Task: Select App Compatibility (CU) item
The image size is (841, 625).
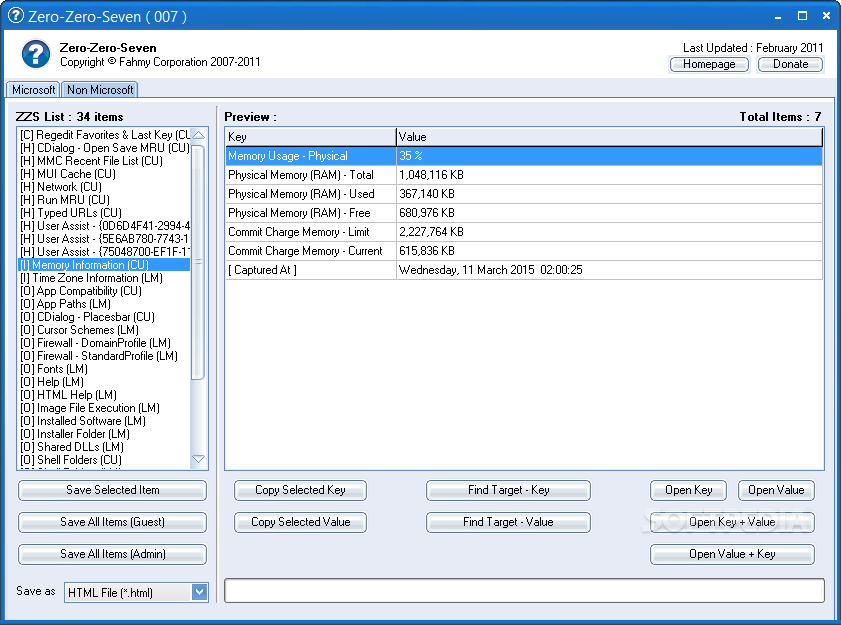Action: click(105, 291)
